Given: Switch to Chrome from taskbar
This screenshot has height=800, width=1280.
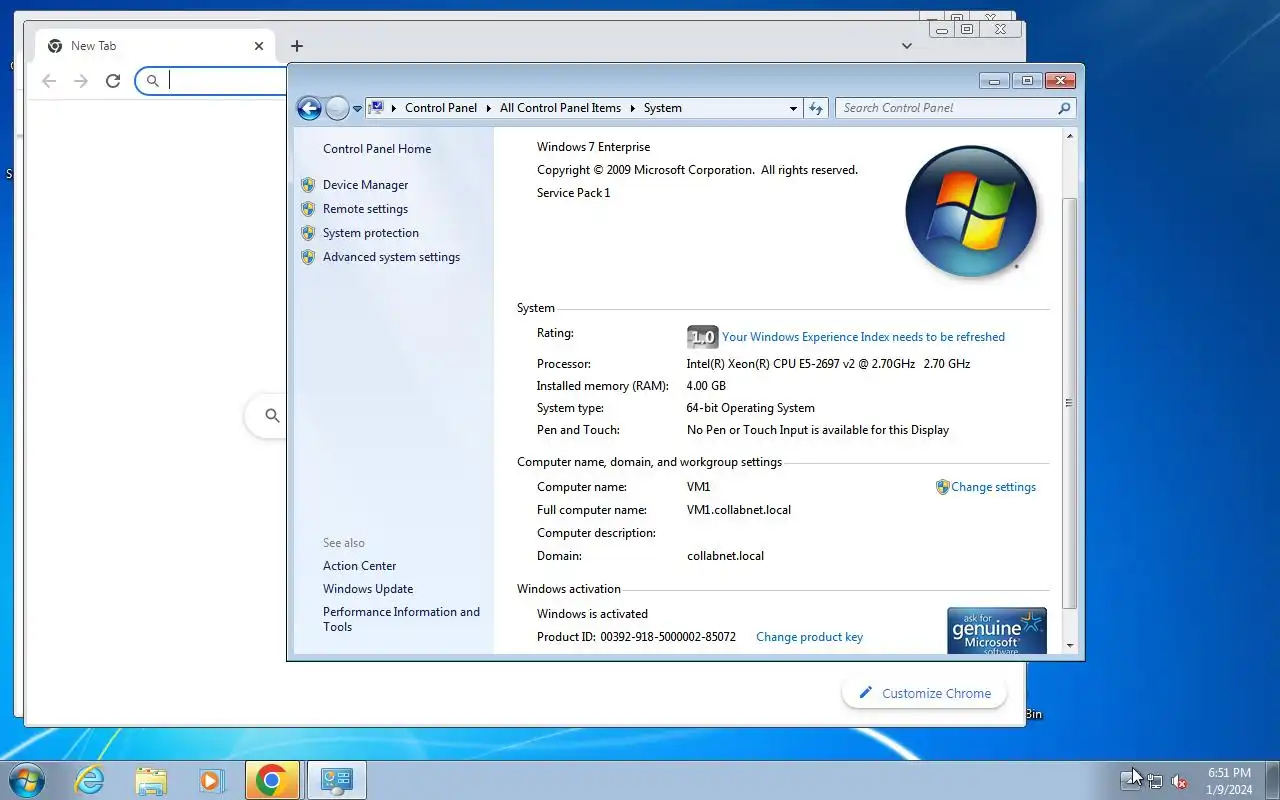Looking at the screenshot, I should 273,780.
